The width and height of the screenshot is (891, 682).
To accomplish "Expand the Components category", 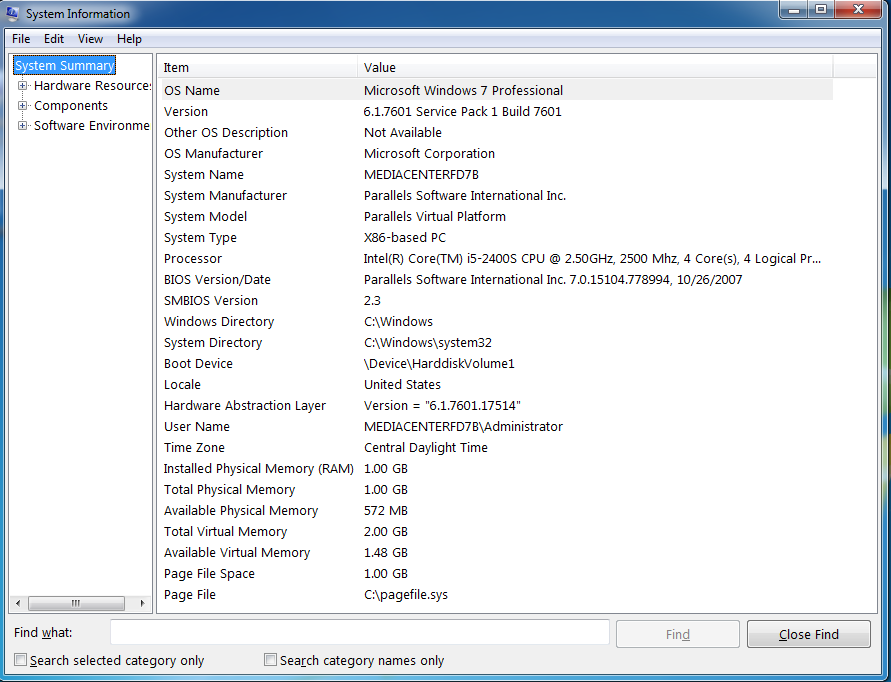I will tap(22, 105).
